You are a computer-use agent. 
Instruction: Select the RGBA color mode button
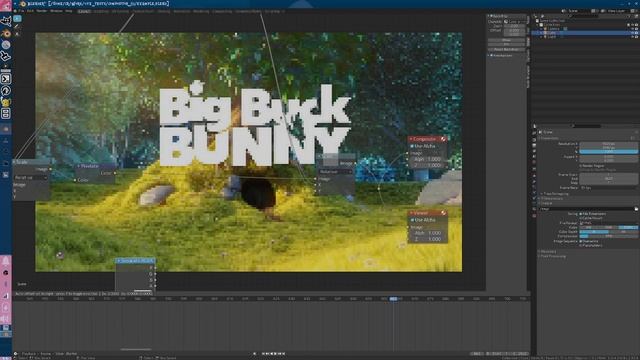point(628,227)
